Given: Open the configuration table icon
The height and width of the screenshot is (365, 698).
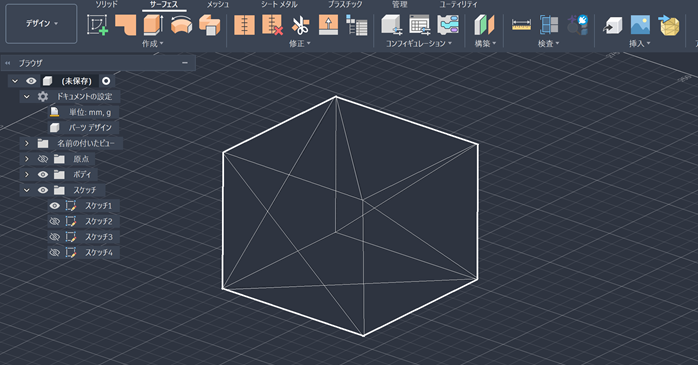Looking at the screenshot, I should 420,24.
